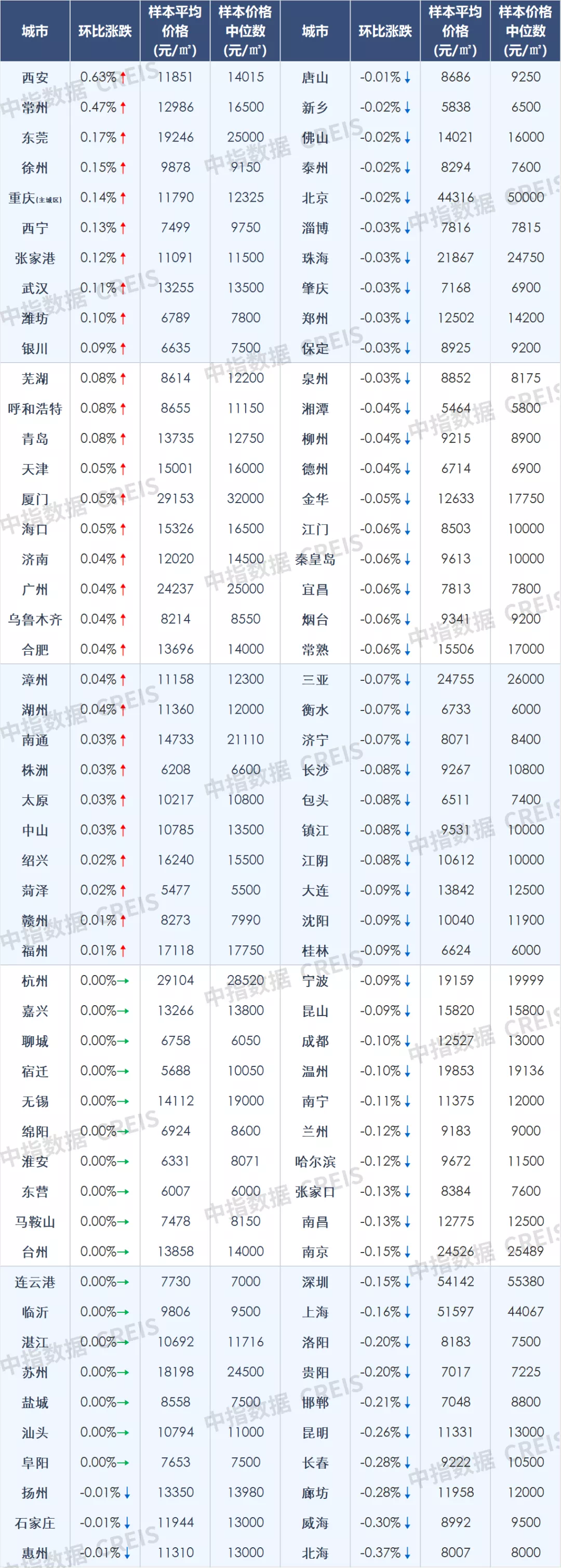561x1568 pixels.
Task: Click 苏州's average price 18198
Action: click(x=175, y=1372)
